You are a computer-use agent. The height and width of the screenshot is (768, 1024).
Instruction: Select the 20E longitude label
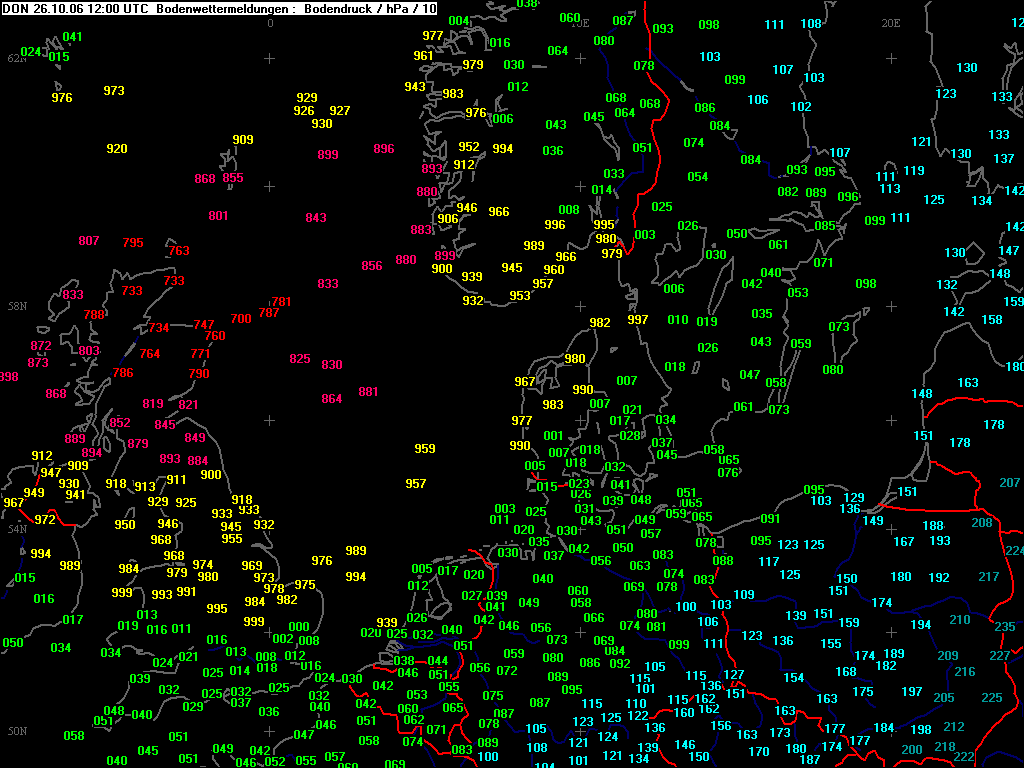(891, 24)
